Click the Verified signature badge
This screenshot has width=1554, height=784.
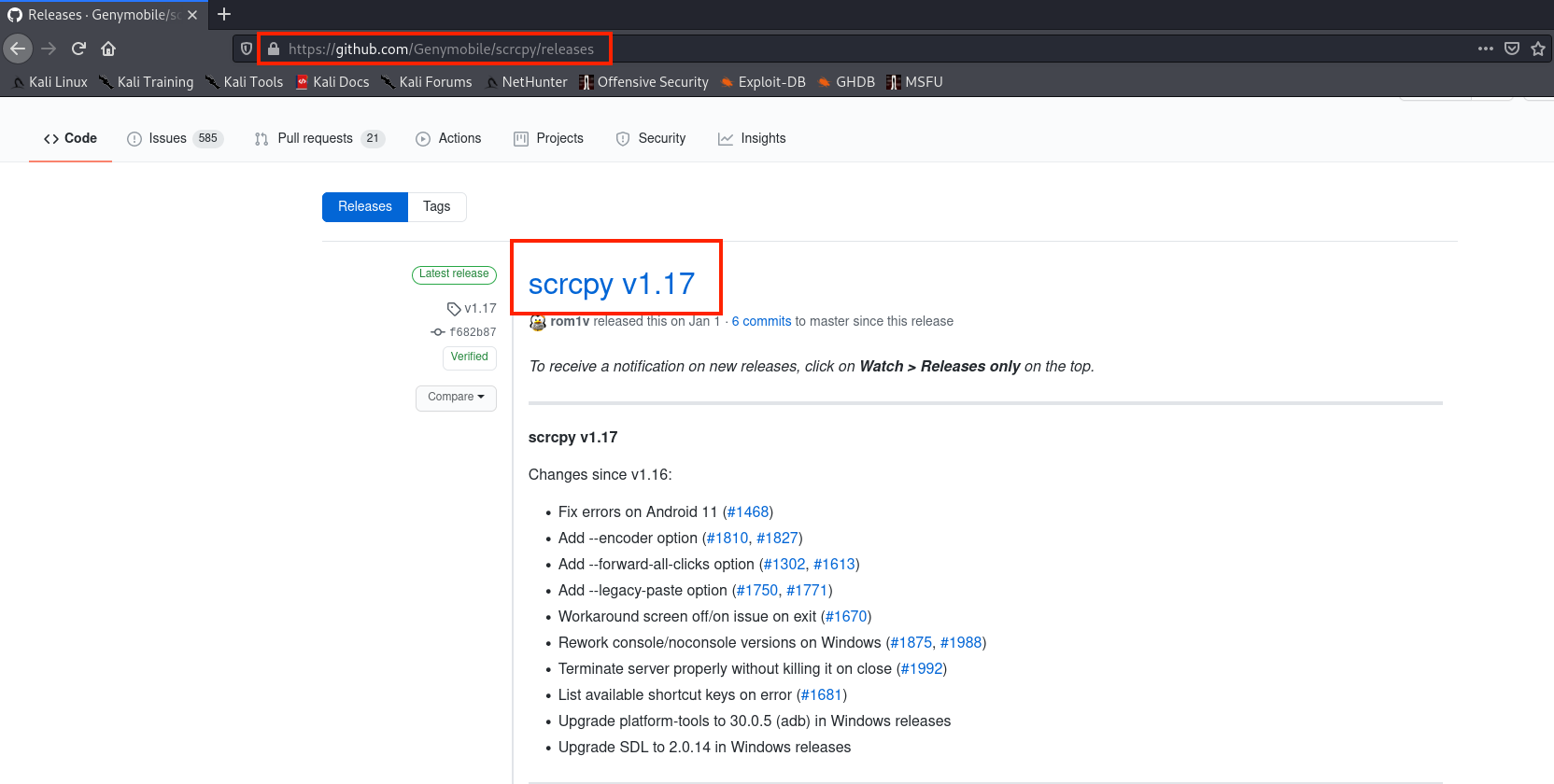click(469, 357)
